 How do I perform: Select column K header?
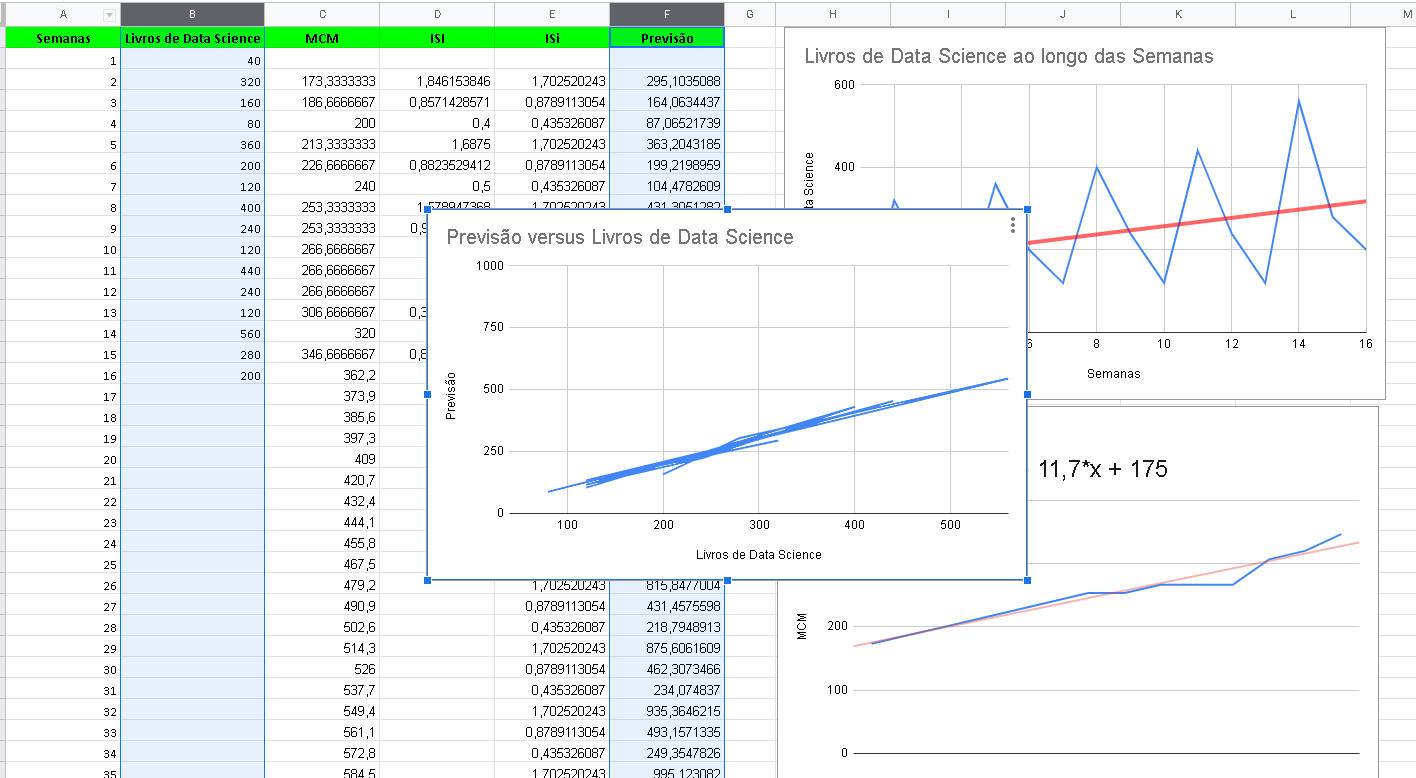point(1178,14)
